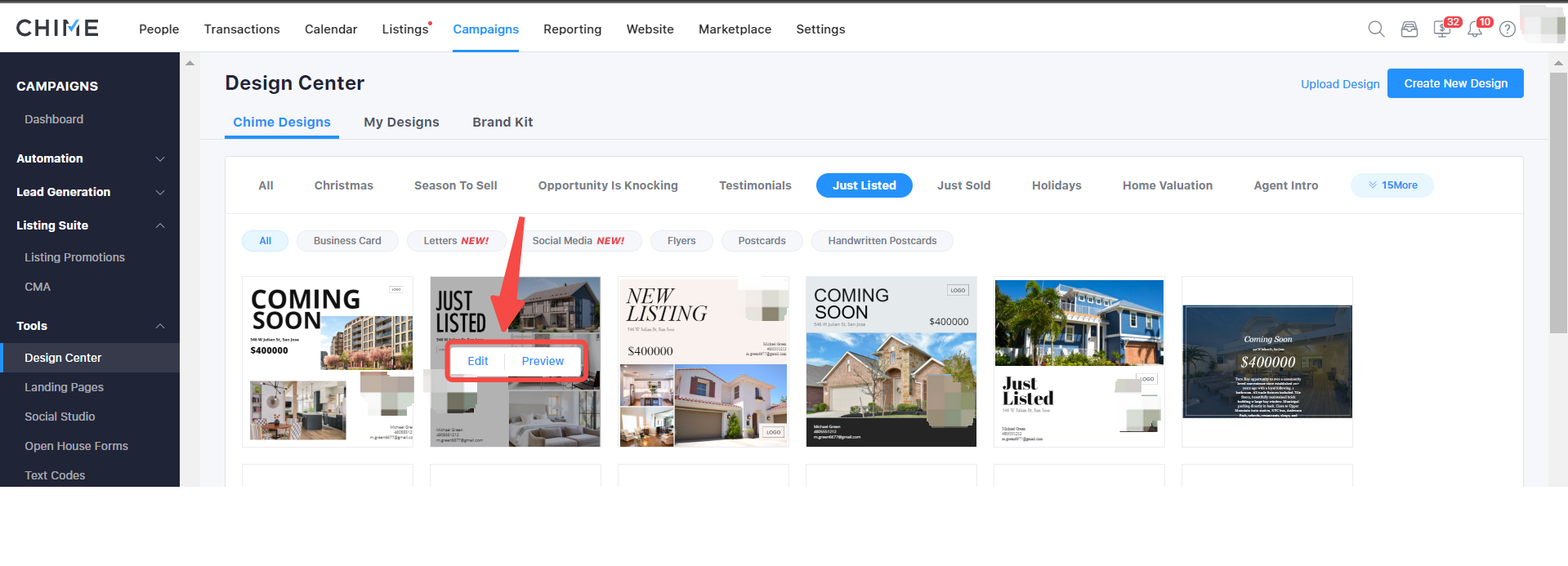Open the New Listing design thumbnail
Viewport: 1568px width, 566px height.
pos(704,362)
